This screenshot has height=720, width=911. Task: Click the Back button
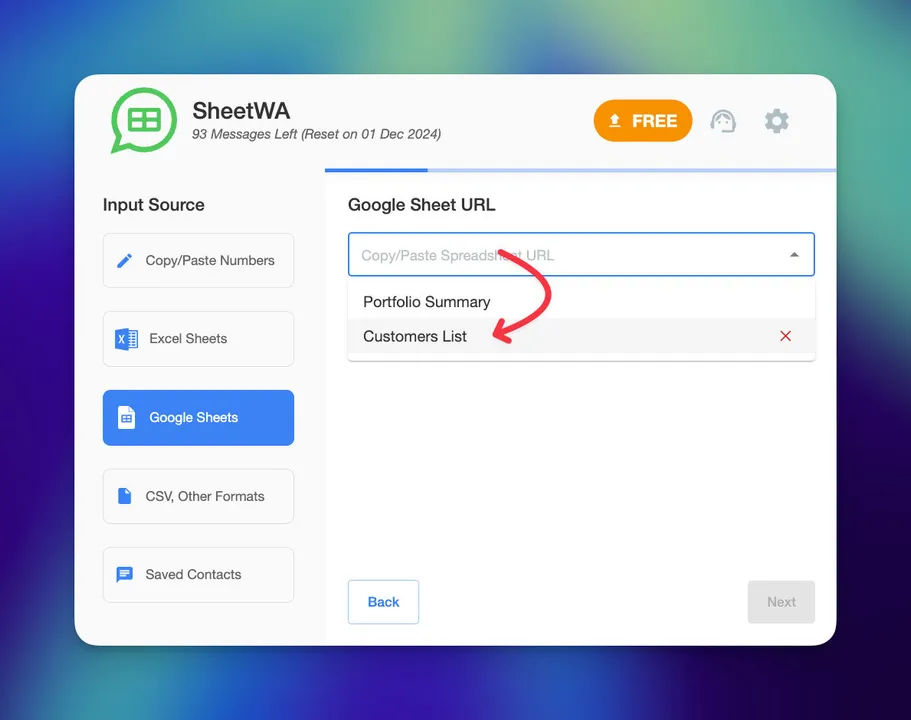coord(383,602)
